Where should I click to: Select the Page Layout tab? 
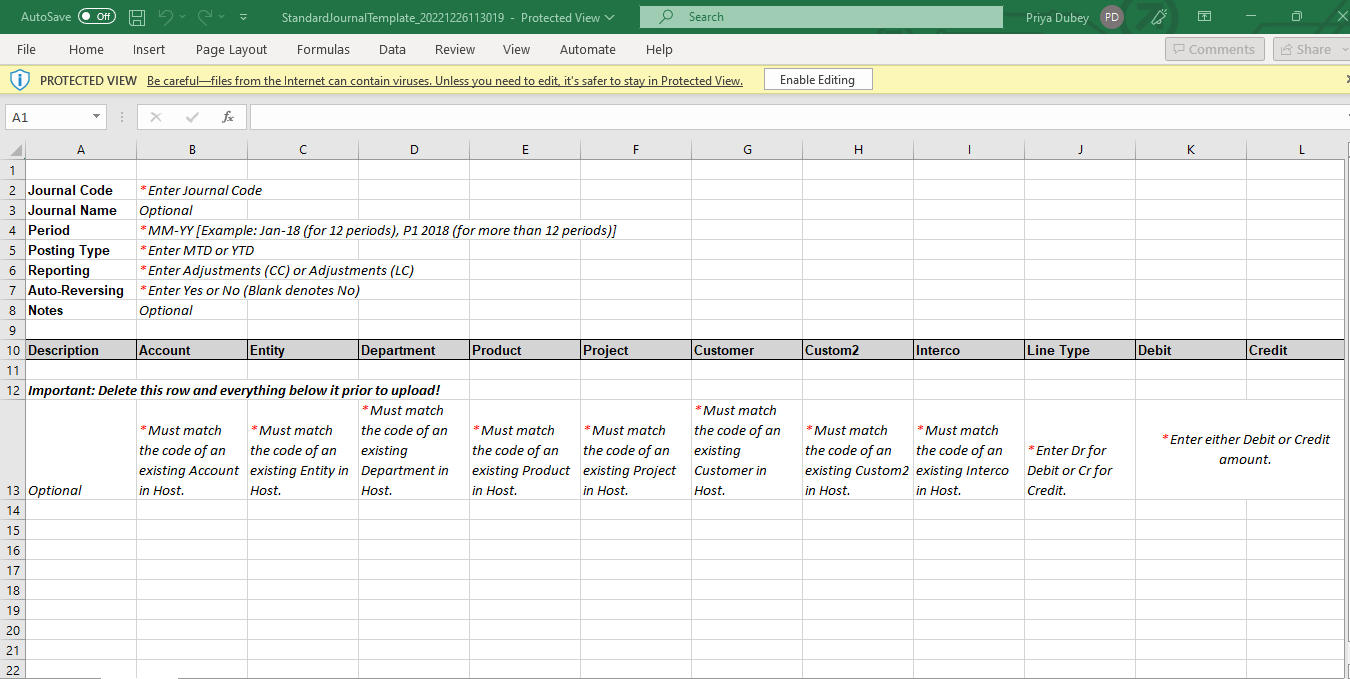231,49
